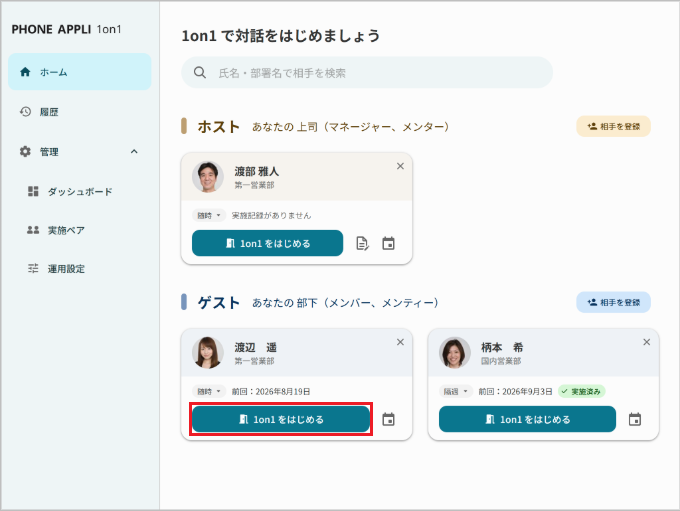Click 渡辺 遥 profile photo

208,353
